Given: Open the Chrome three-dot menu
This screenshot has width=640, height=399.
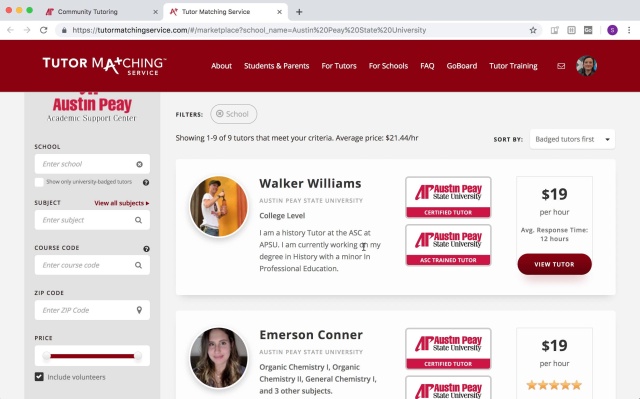Looking at the screenshot, I should click(x=629, y=30).
